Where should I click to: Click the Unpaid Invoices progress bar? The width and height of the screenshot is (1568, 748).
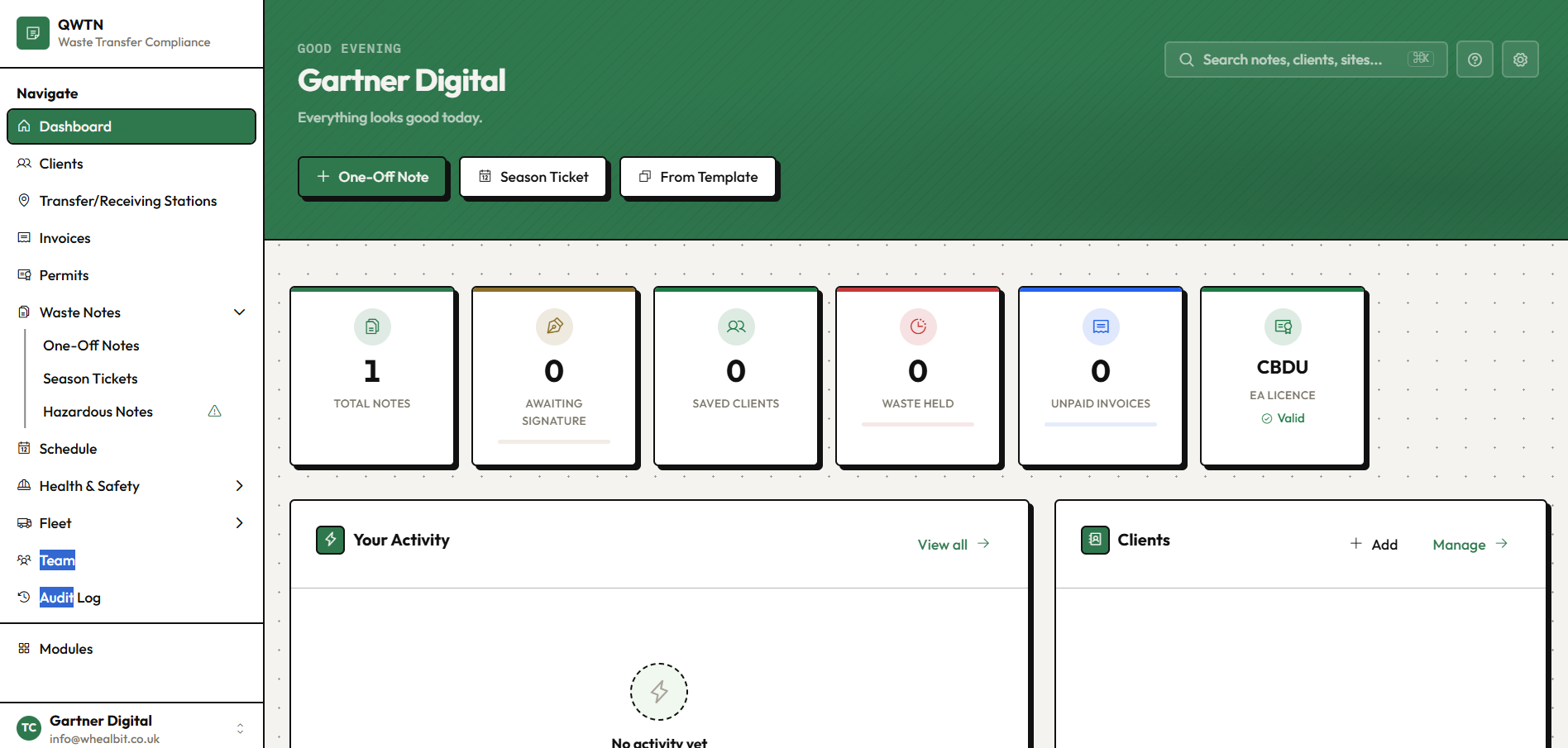tap(1101, 425)
